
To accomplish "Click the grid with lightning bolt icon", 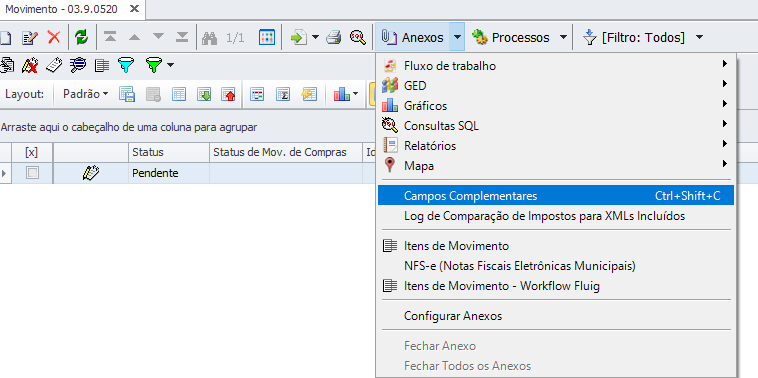I will click(309, 94).
